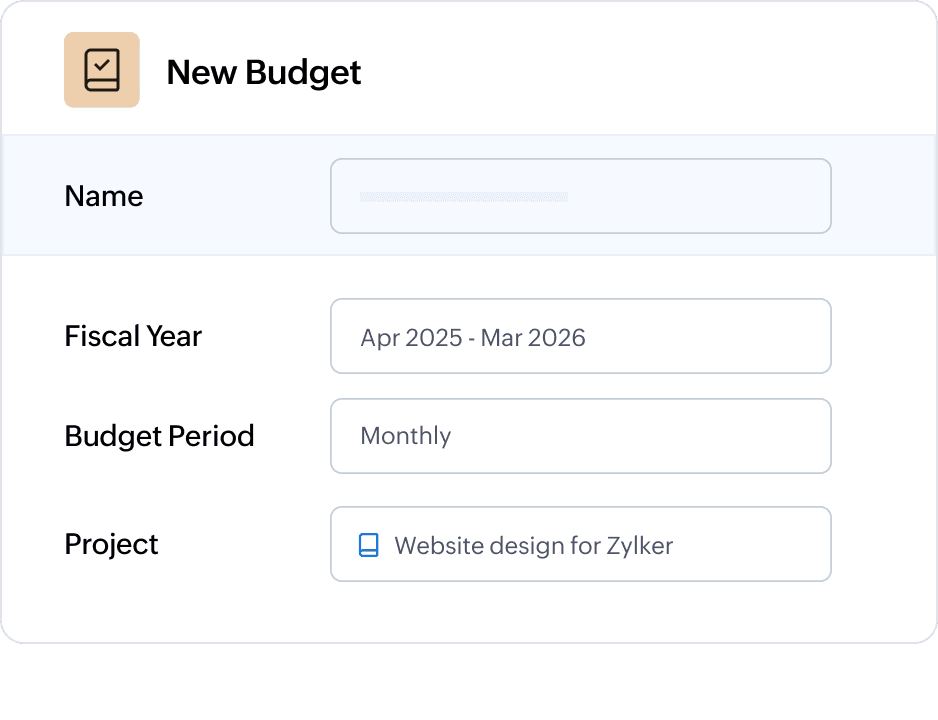
Task: Click the New Budget title text
Action: [264, 72]
